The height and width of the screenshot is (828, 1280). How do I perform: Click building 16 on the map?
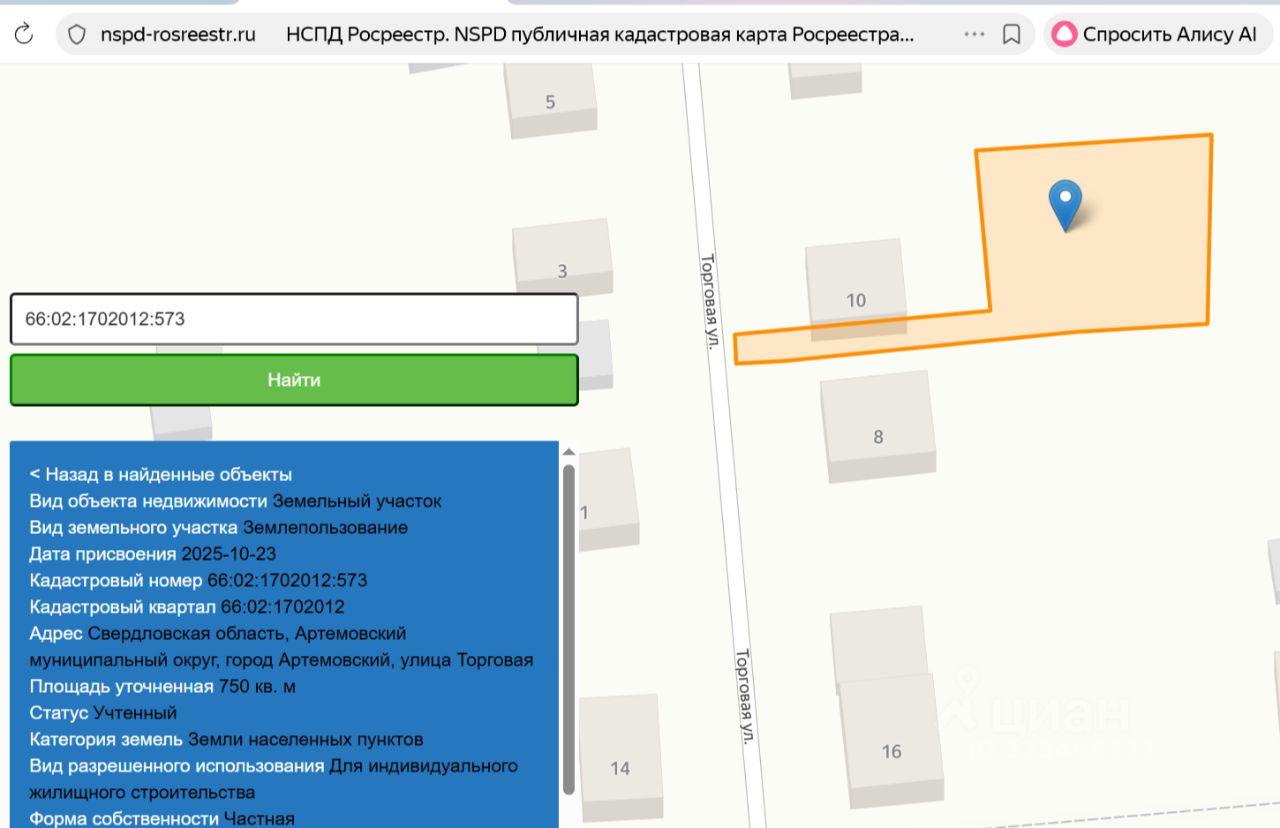(891, 742)
